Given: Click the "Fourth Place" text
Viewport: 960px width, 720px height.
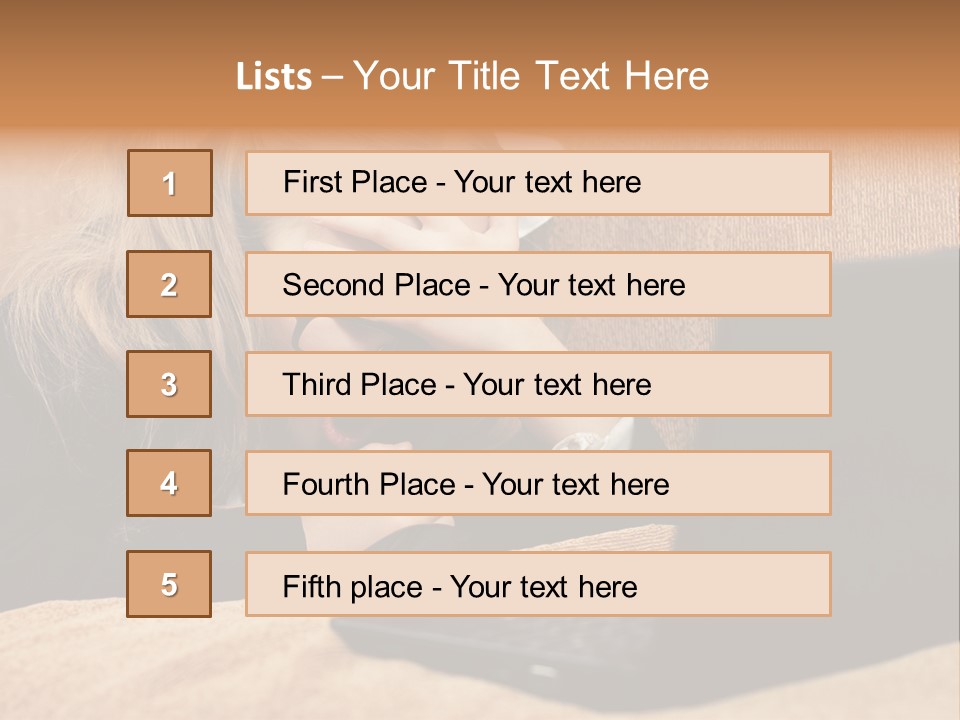Looking at the screenshot, I should pos(368,485).
